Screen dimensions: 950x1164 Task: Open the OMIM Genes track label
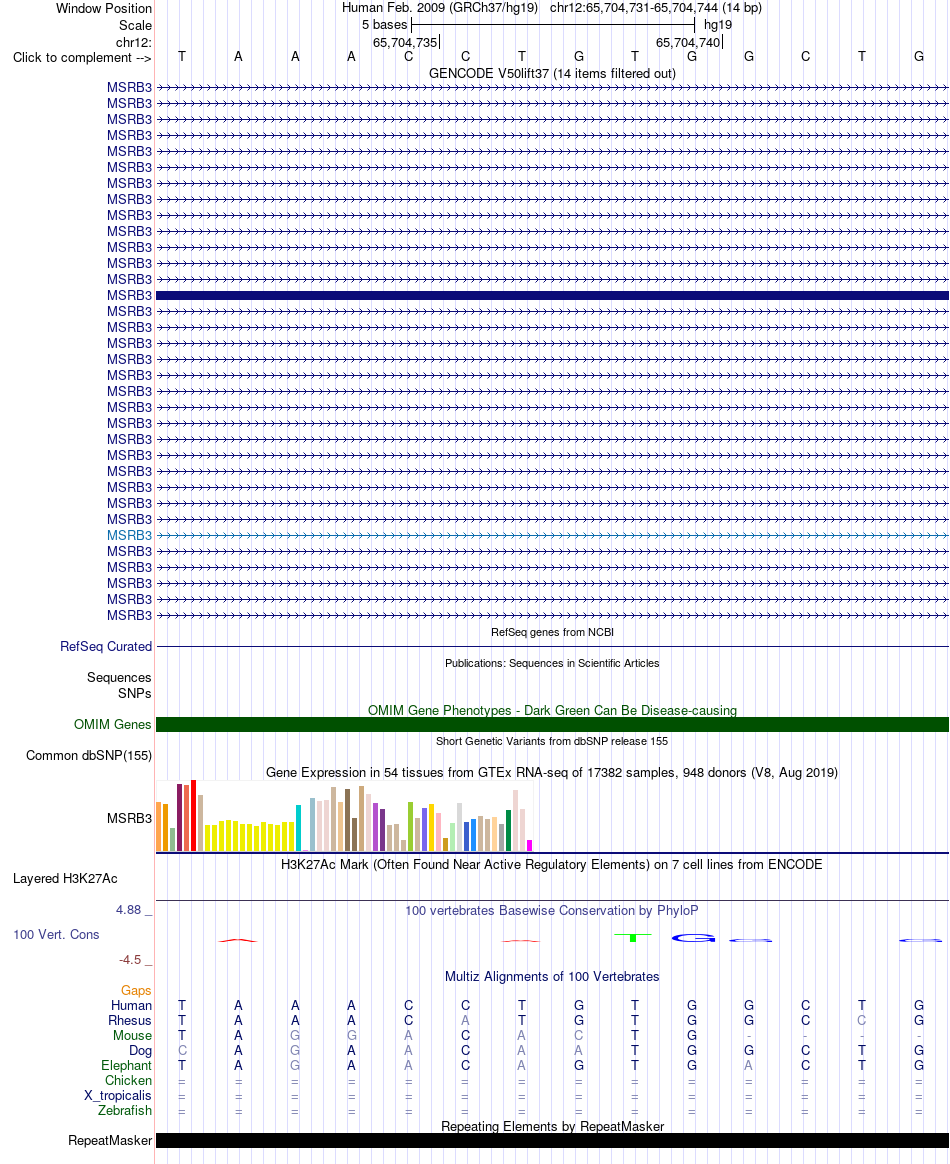point(113,725)
